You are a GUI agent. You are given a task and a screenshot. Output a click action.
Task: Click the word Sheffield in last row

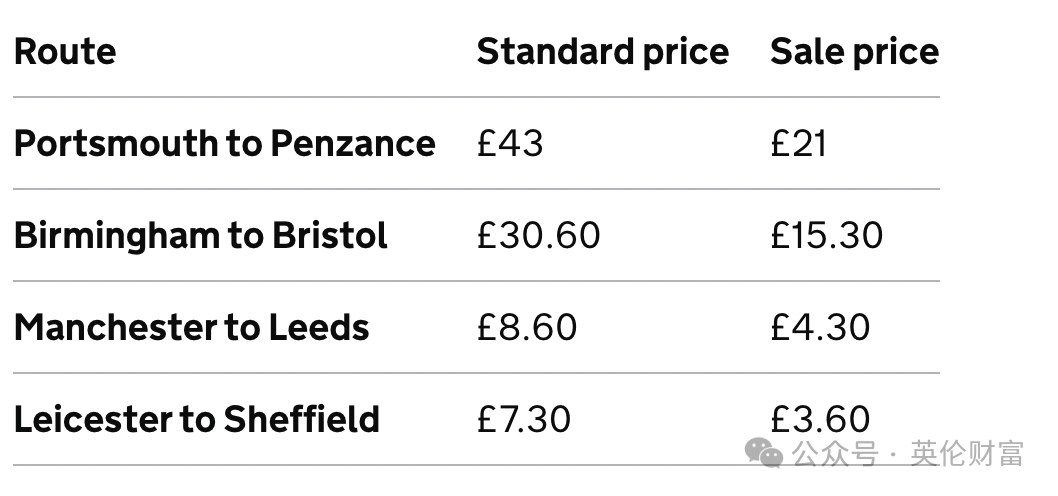tap(302, 419)
